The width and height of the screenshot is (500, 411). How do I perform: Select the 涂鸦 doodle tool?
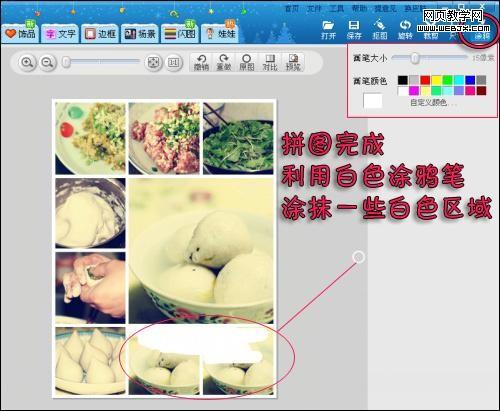(x=482, y=32)
